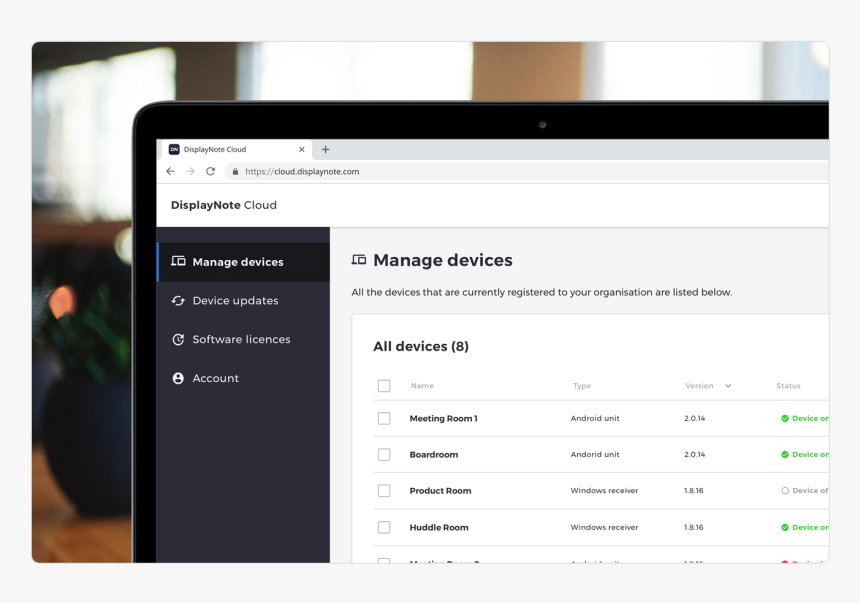Click Android unit type for Meeting Room 1
Image resolution: width=860 pixels, height=603 pixels.
pos(595,418)
